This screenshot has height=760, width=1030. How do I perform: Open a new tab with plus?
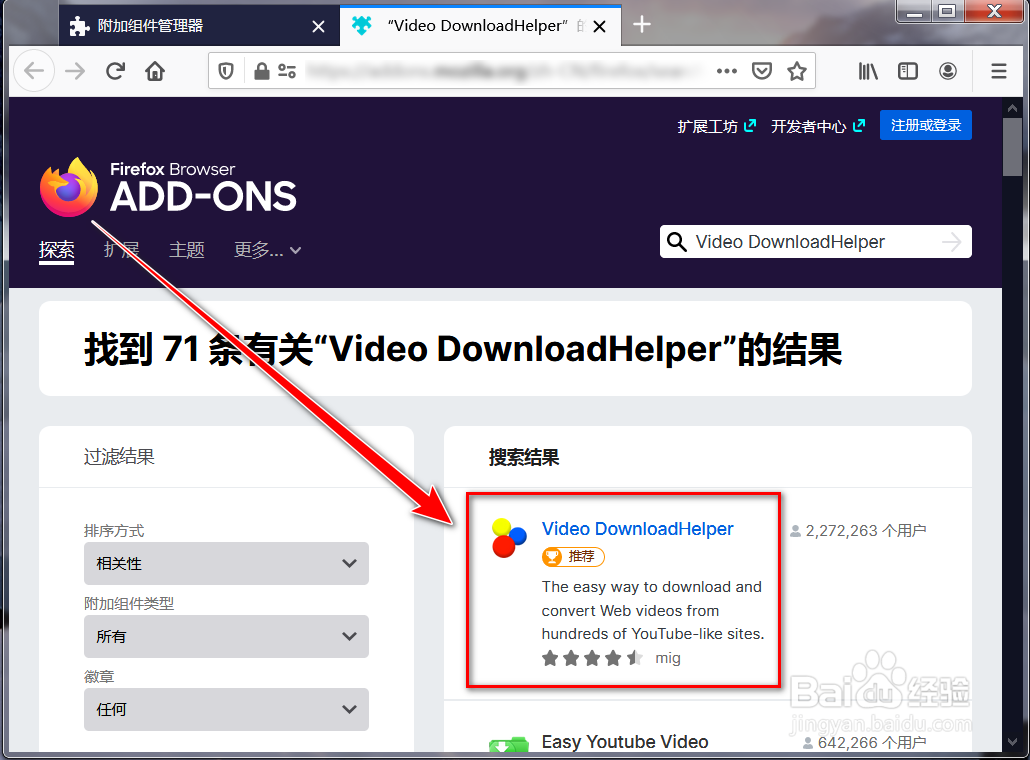click(x=641, y=24)
